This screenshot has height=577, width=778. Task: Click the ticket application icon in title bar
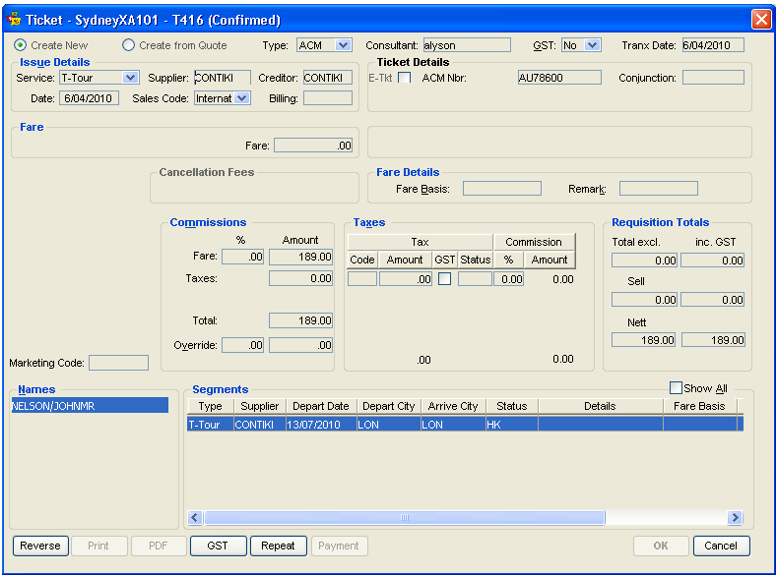coord(14,20)
